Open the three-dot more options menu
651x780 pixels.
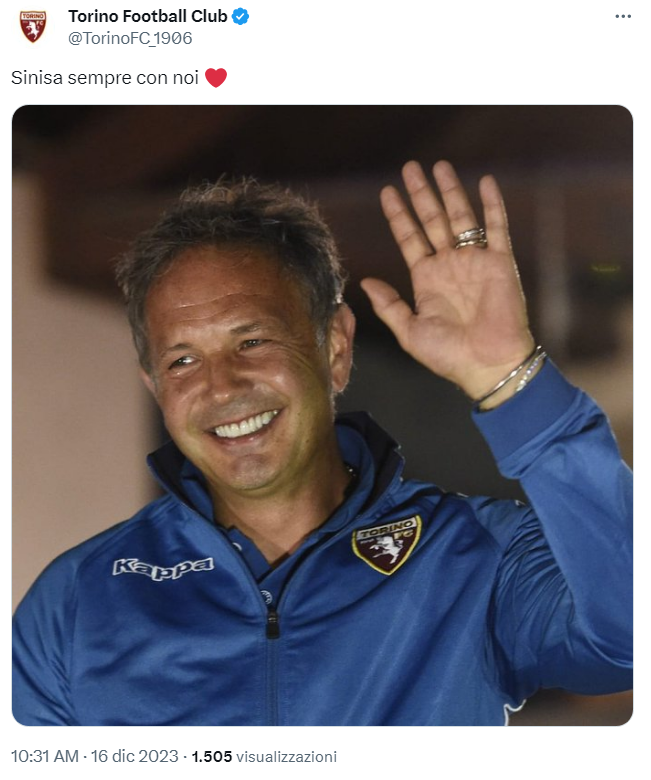coord(623,16)
